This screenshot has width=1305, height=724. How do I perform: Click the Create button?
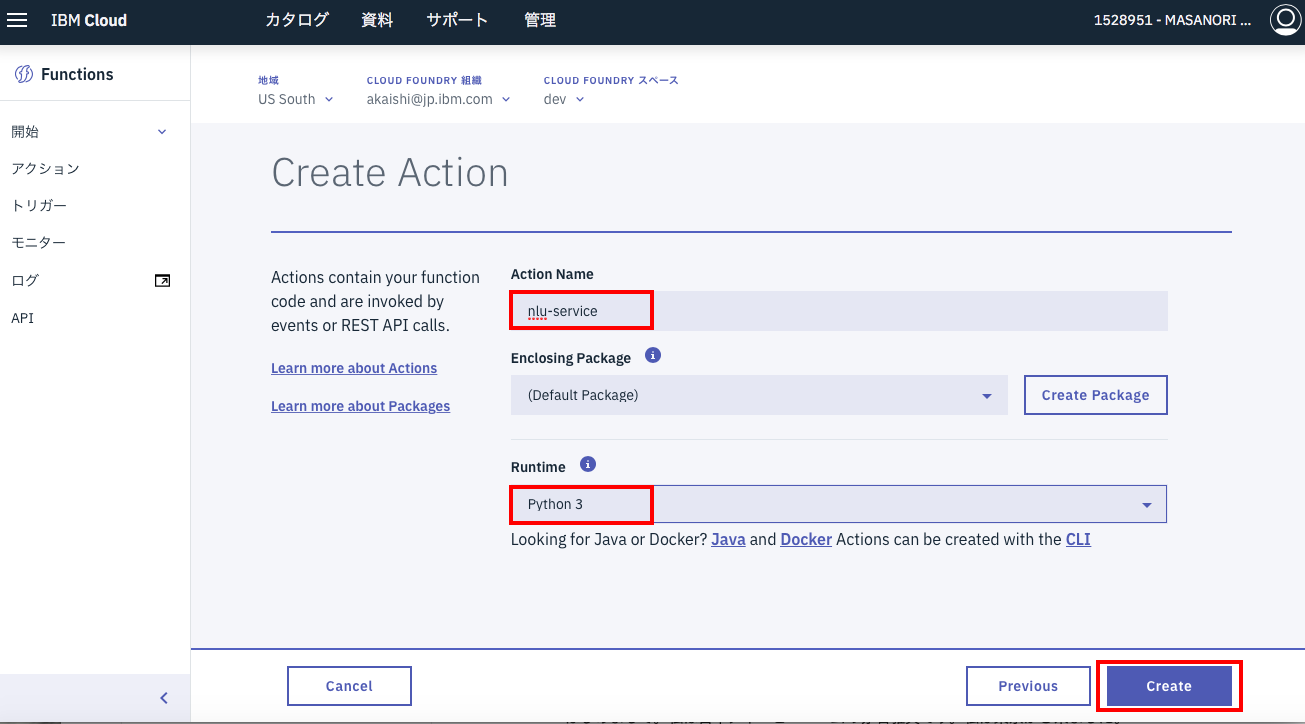click(1169, 686)
